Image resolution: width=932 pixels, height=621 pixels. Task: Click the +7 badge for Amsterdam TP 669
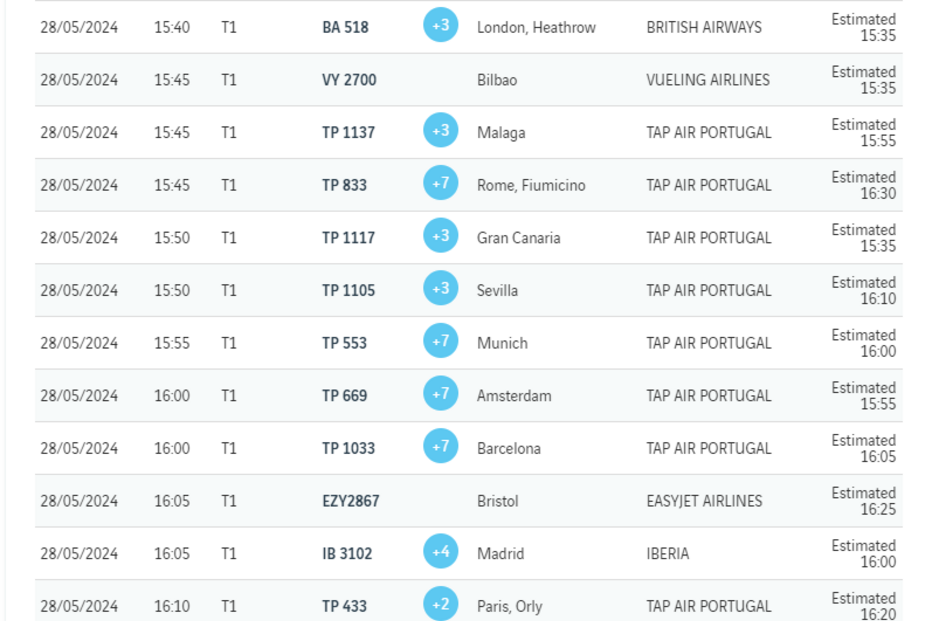pyautogui.click(x=441, y=394)
